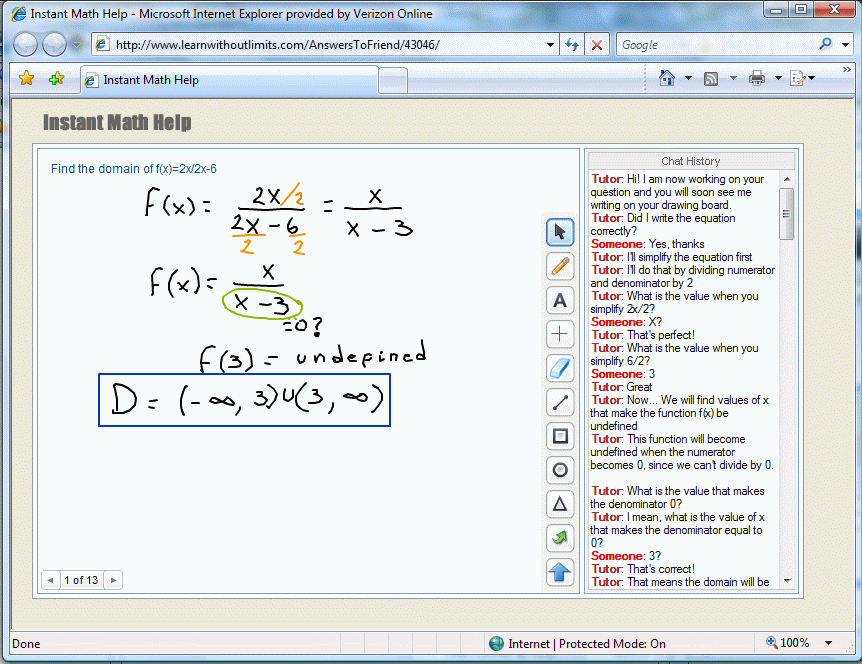Click the blue up arrow button

click(x=560, y=572)
